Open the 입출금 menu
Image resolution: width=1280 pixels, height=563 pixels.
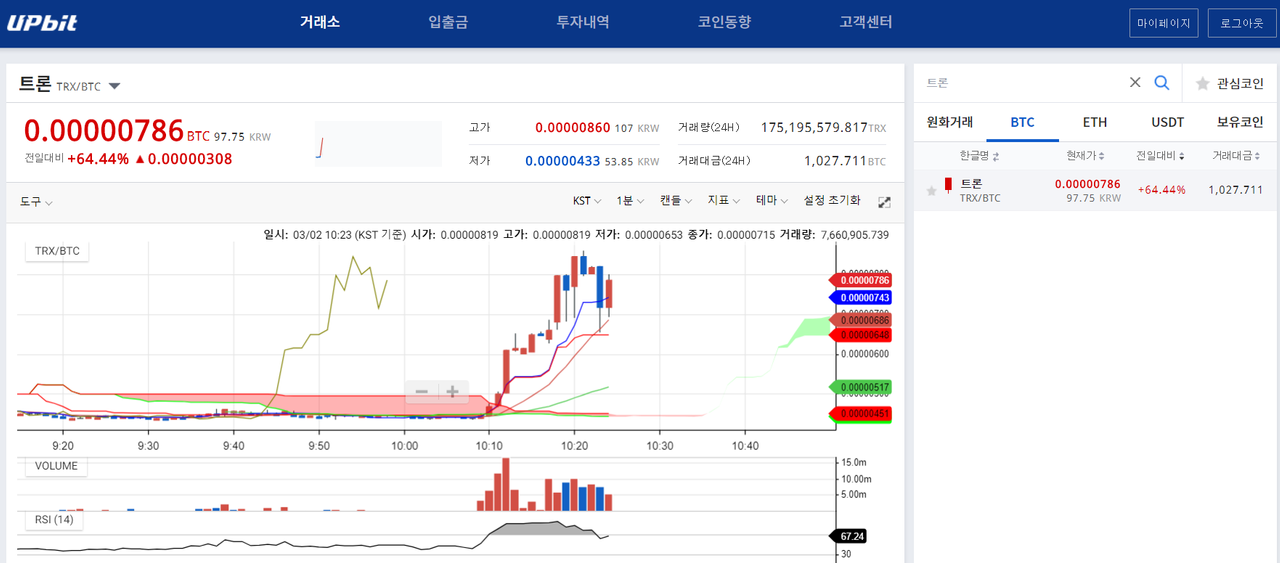(x=448, y=22)
